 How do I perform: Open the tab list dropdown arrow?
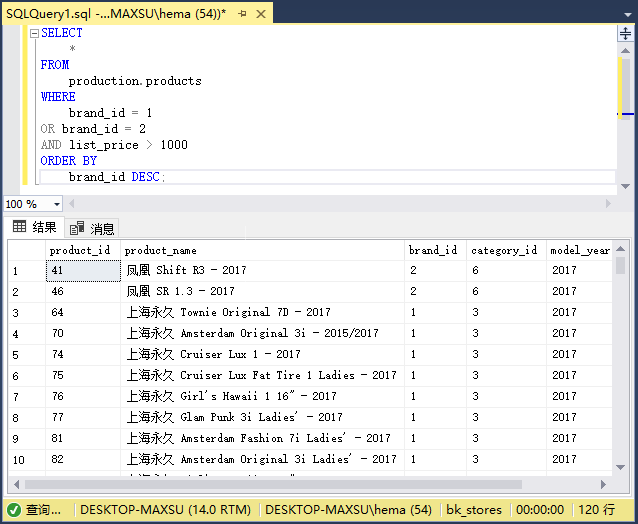(x=627, y=15)
